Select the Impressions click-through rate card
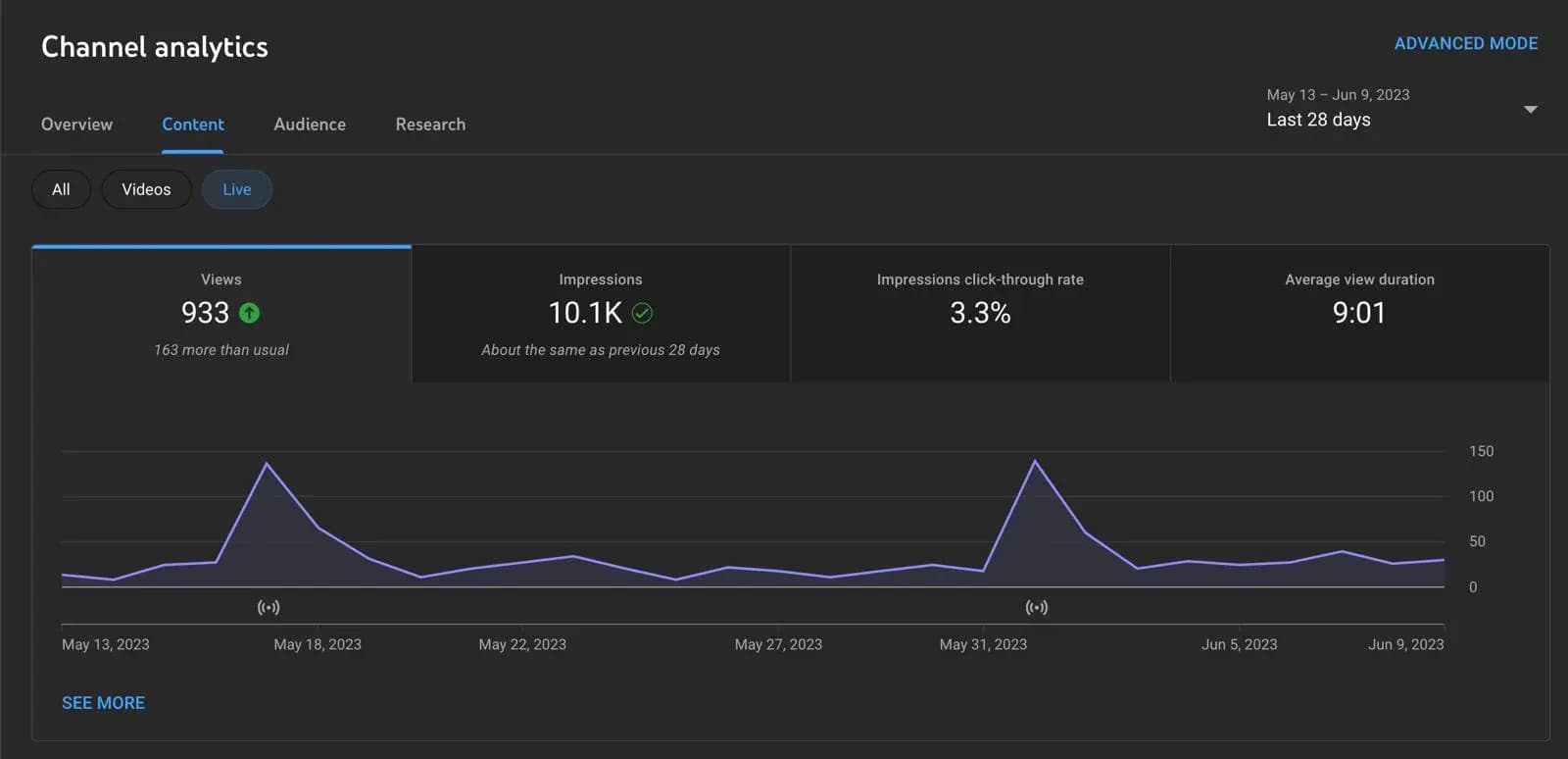This screenshot has width=1568, height=759. (x=980, y=314)
